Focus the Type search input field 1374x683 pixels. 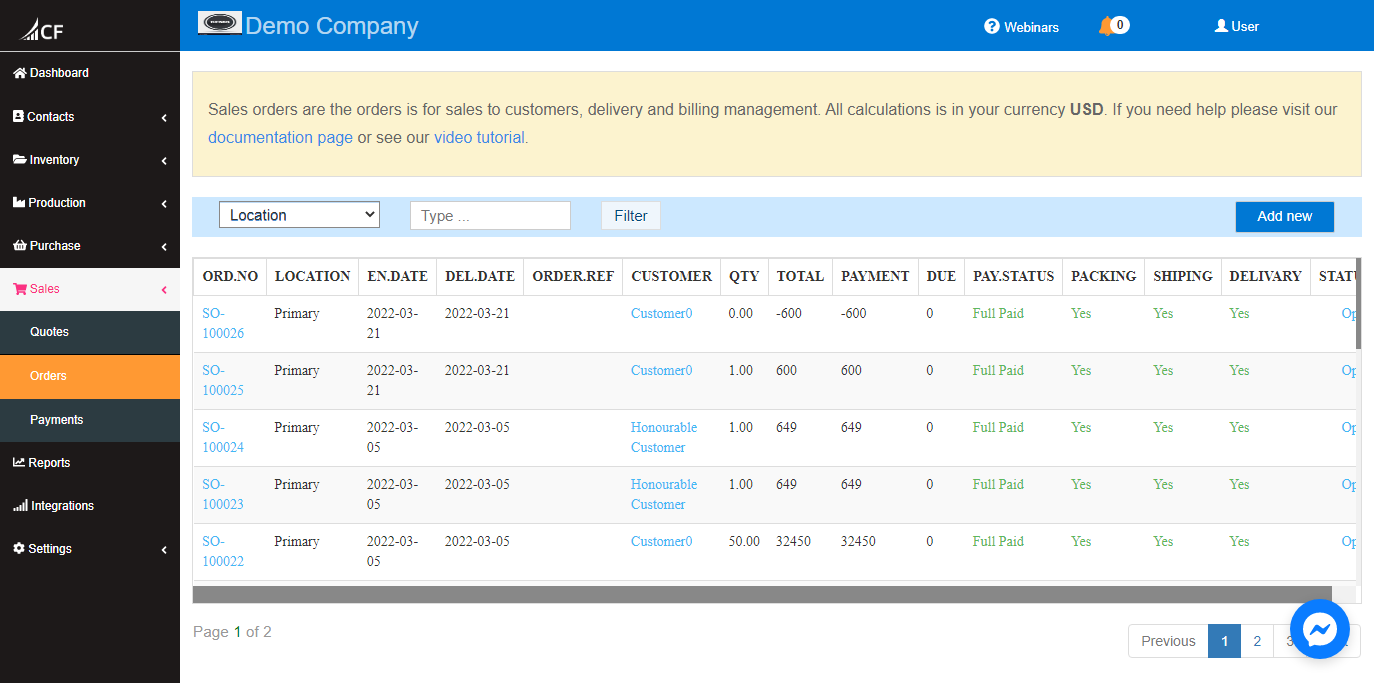490,216
